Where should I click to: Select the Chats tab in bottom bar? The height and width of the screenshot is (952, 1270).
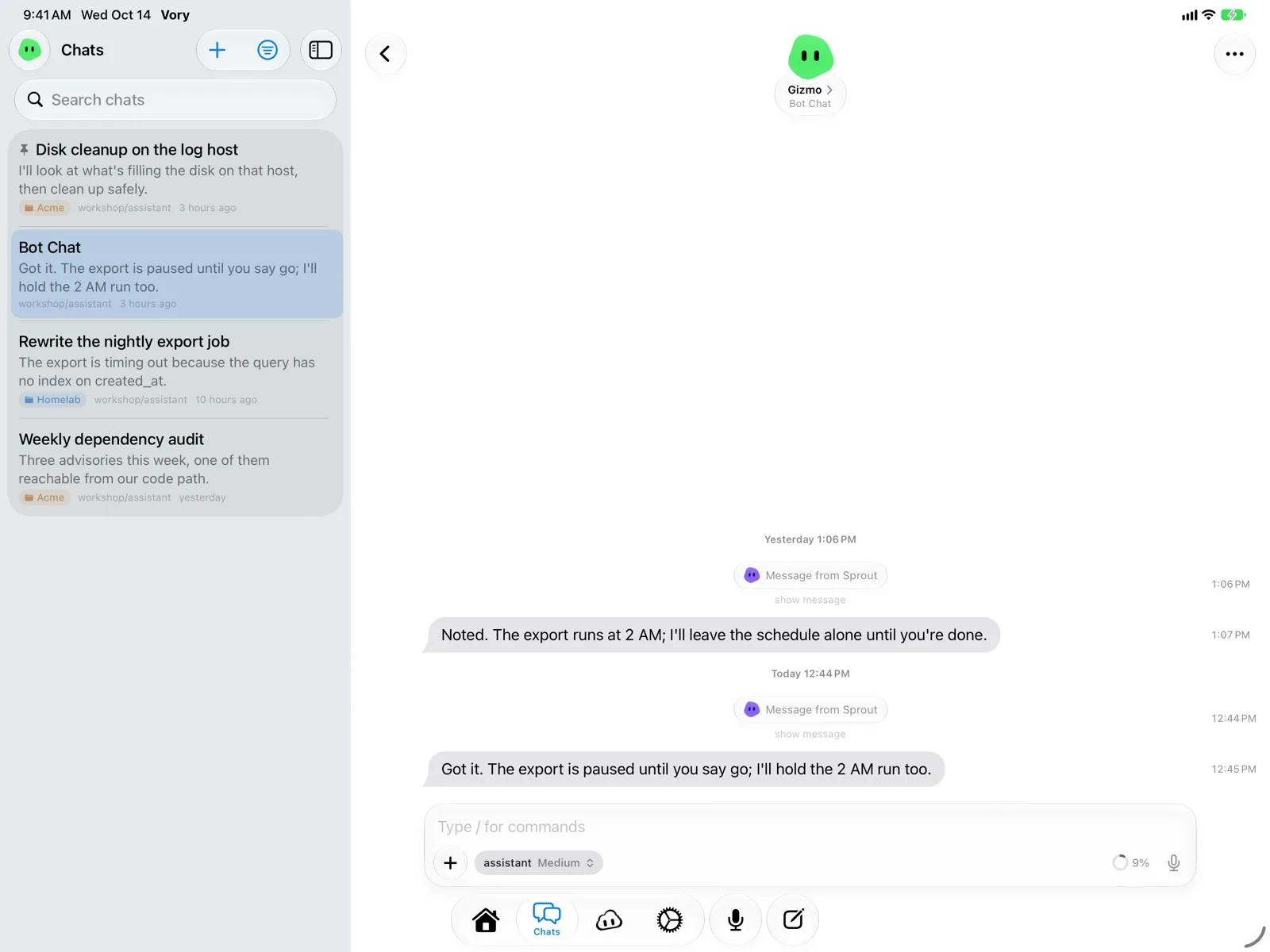547,919
